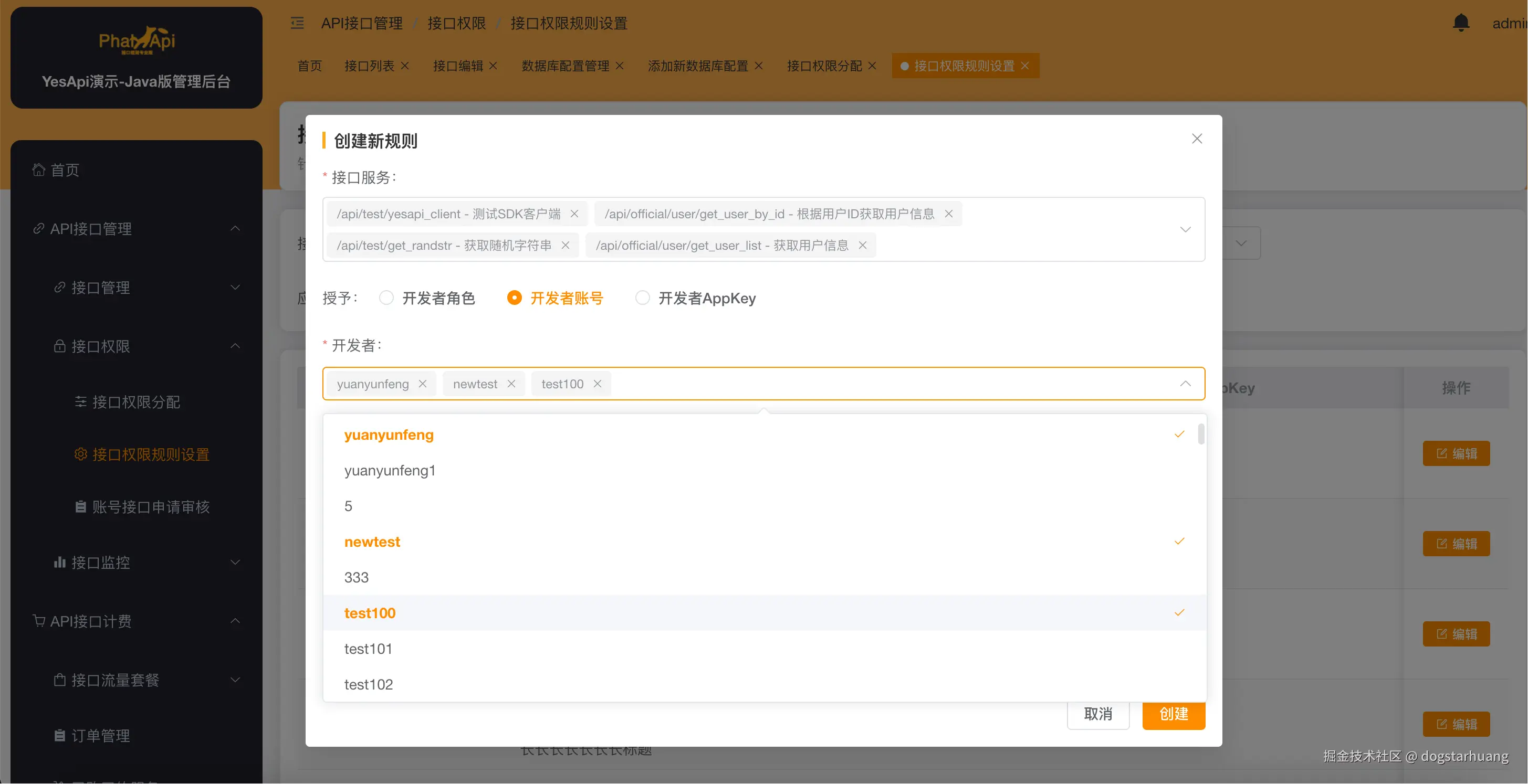This screenshot has height=784, width=1528.
Task: Remove the get_randstr API service tag
Action: tap(566, 246)
